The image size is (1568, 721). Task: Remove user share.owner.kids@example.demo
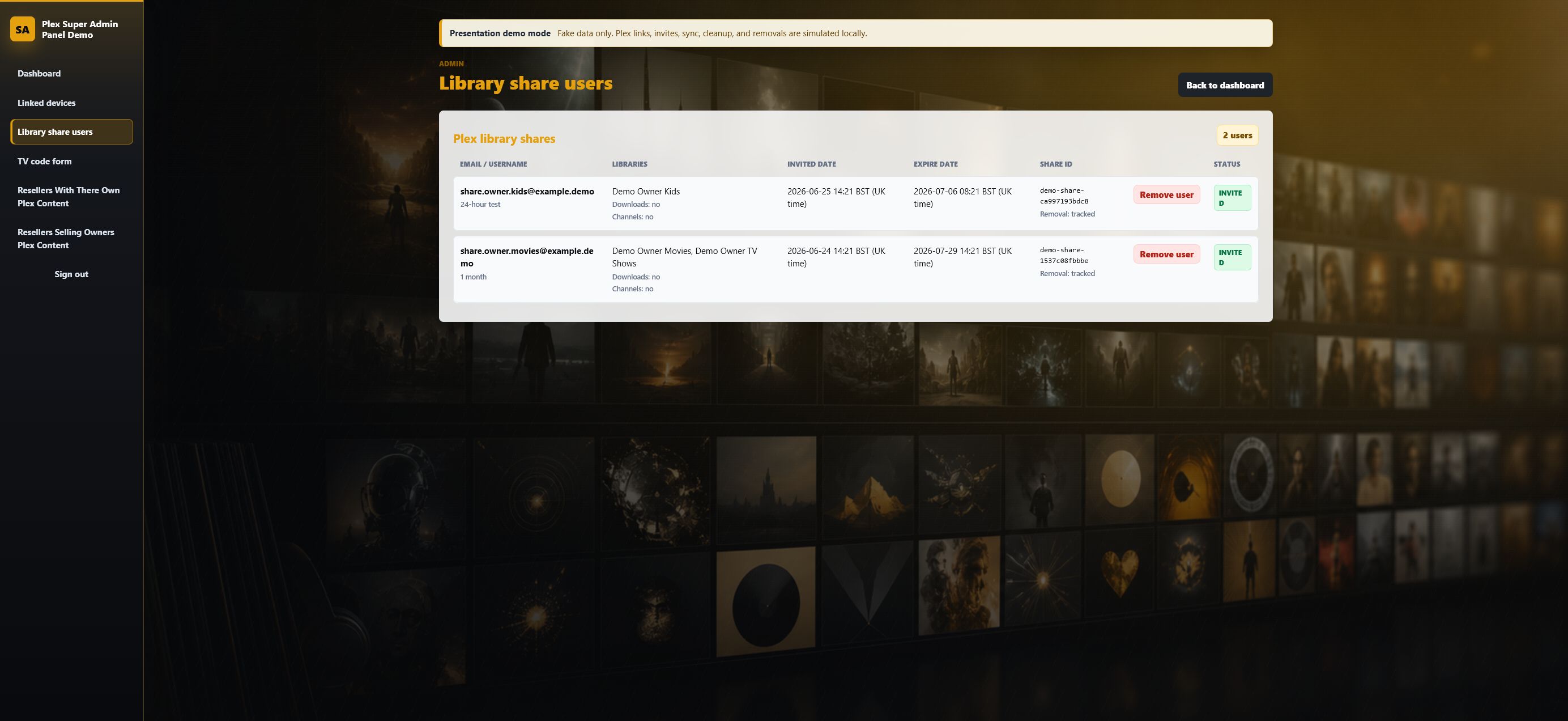(1166, 195)
